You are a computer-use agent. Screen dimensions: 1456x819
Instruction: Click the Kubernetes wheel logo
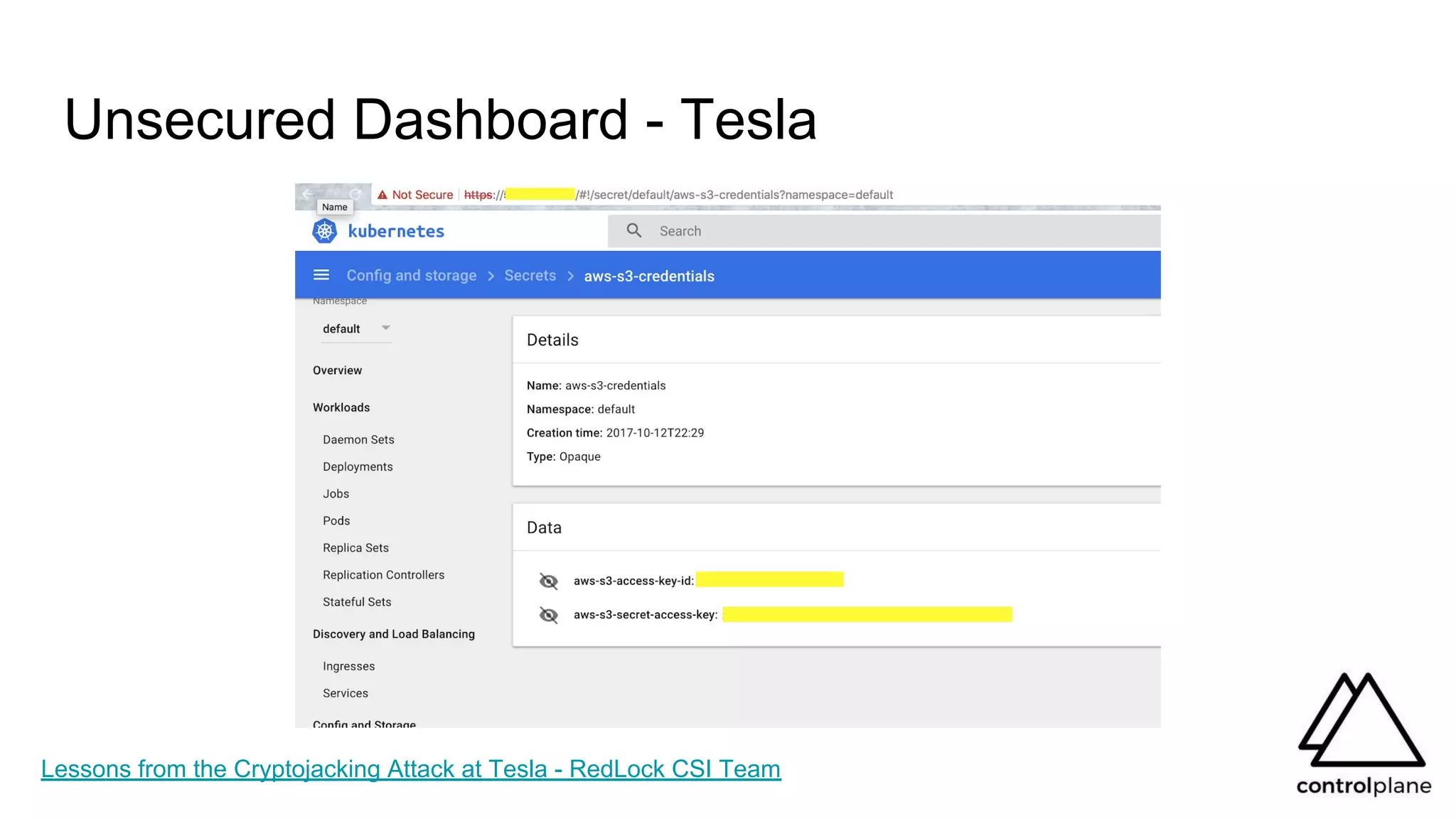325,231
